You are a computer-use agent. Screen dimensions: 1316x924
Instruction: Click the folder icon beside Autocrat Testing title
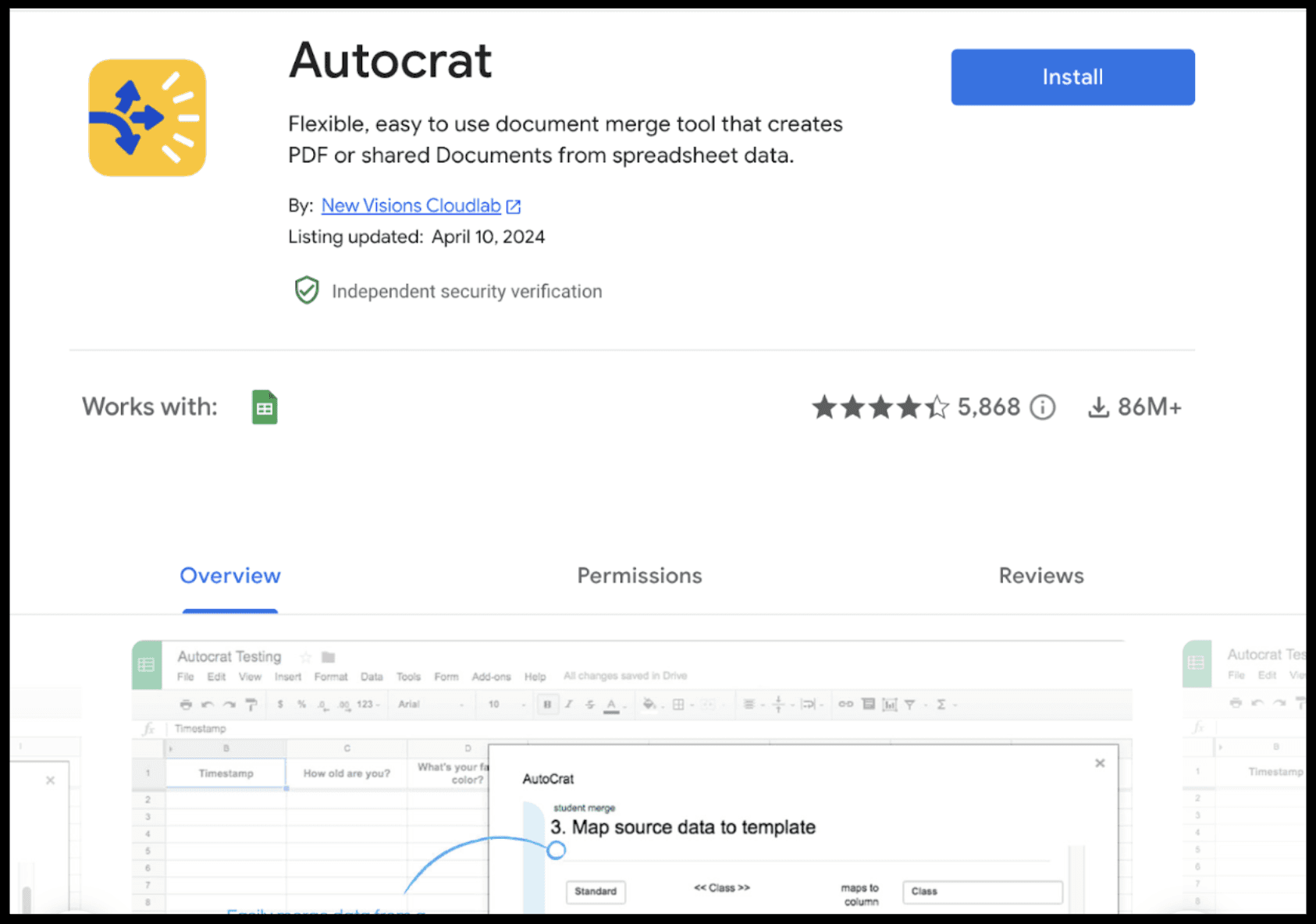click(x=329, y=657)
